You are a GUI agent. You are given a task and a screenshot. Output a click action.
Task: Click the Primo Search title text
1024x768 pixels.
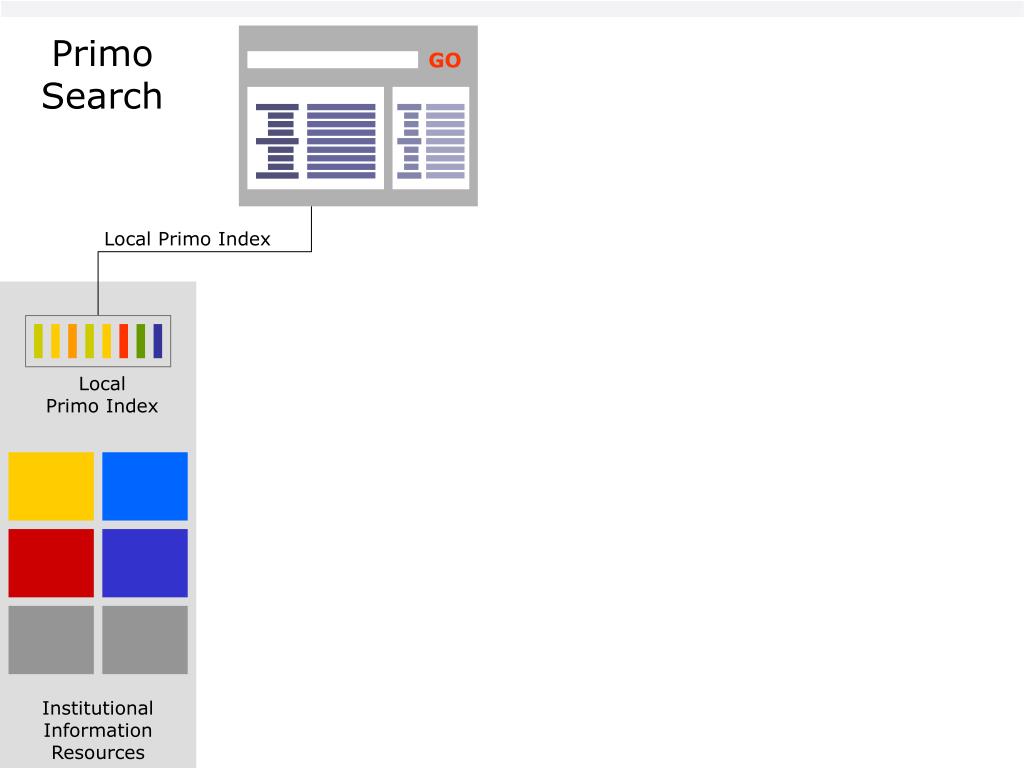pyautogui.click(x=102, y=74)
